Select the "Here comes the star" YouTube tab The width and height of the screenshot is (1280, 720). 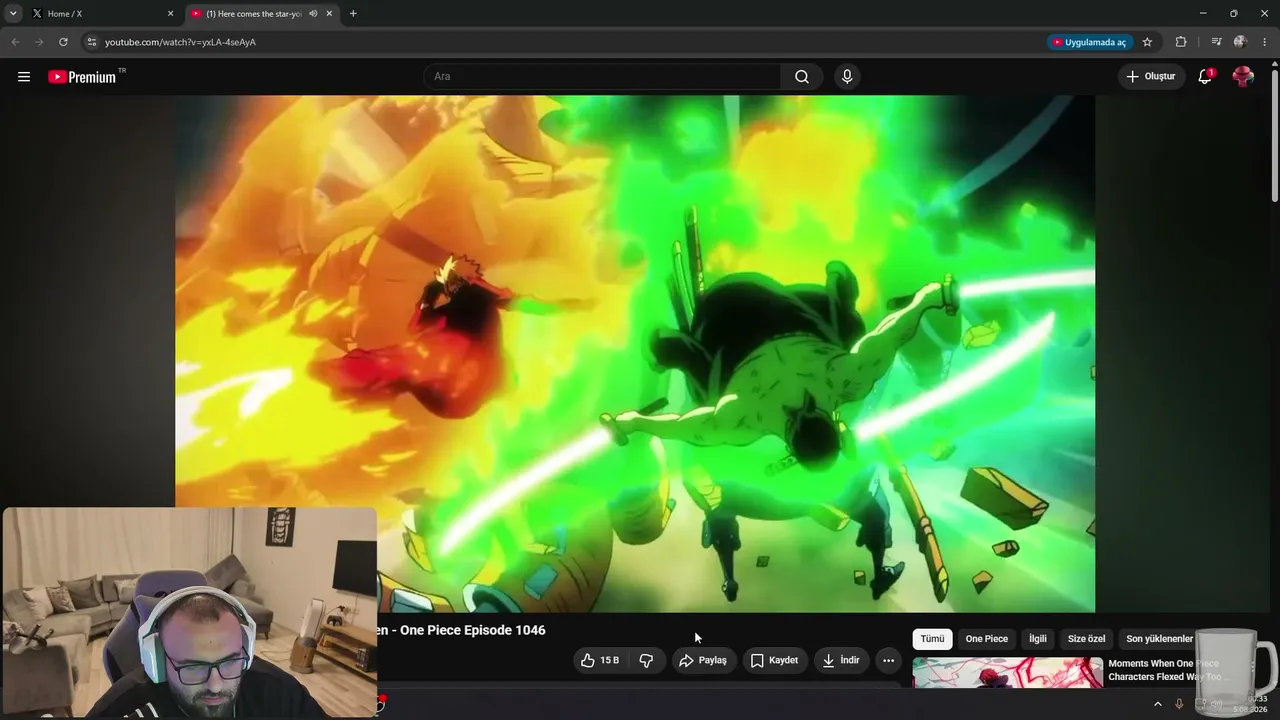(x=262, y=13)
